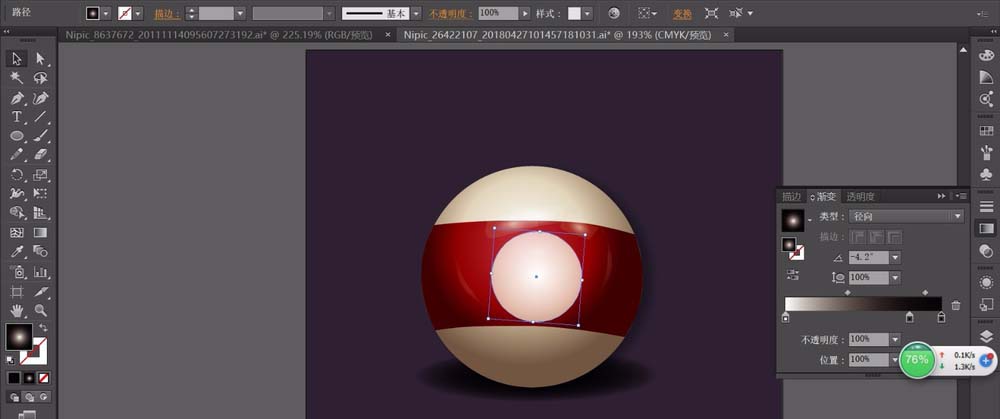The height and width of the screenshot is (419, 1000).
Task: Open the 基本 brush definition dropdown
Action: tap(416, 13)
